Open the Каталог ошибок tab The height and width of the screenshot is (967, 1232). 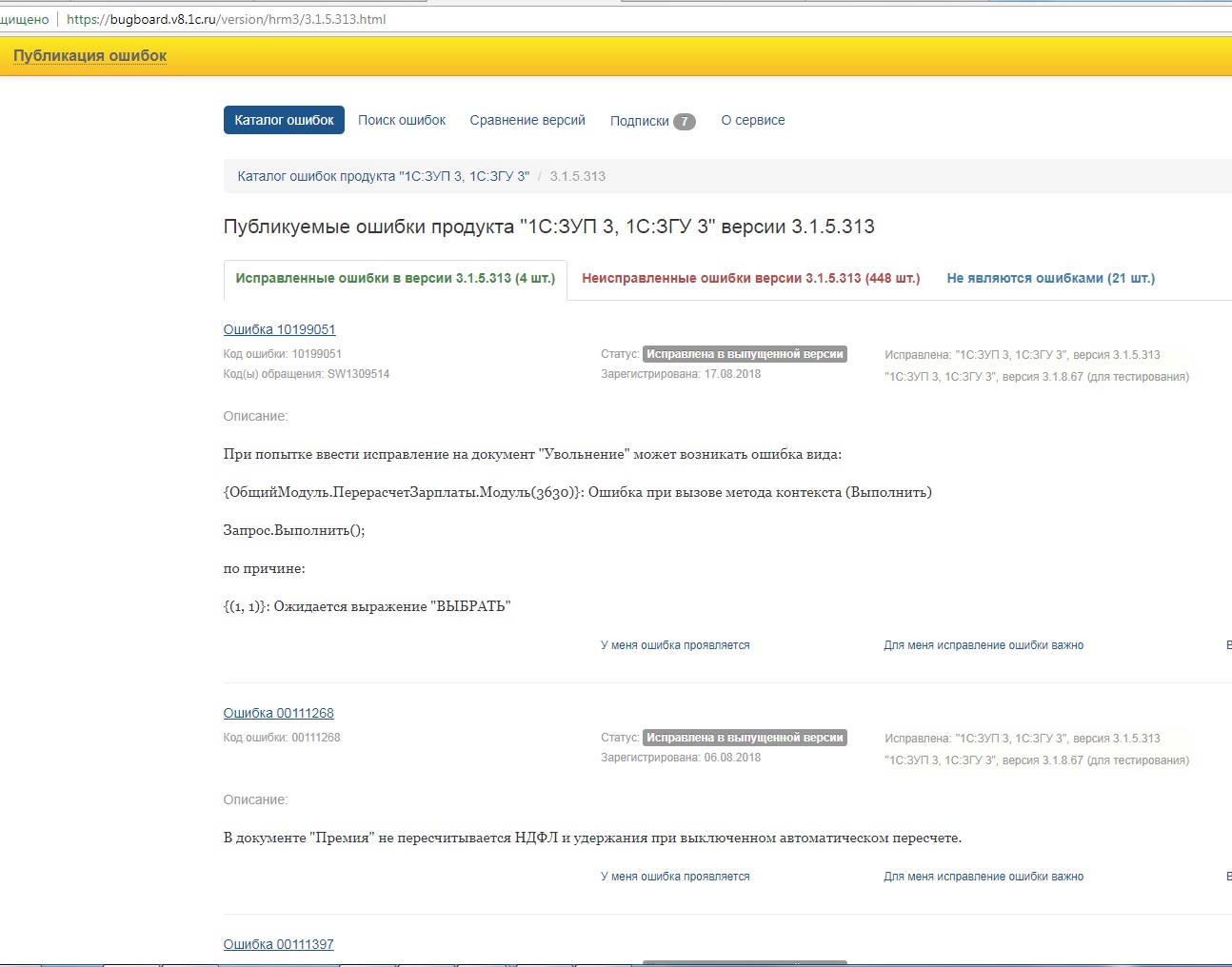284,120
